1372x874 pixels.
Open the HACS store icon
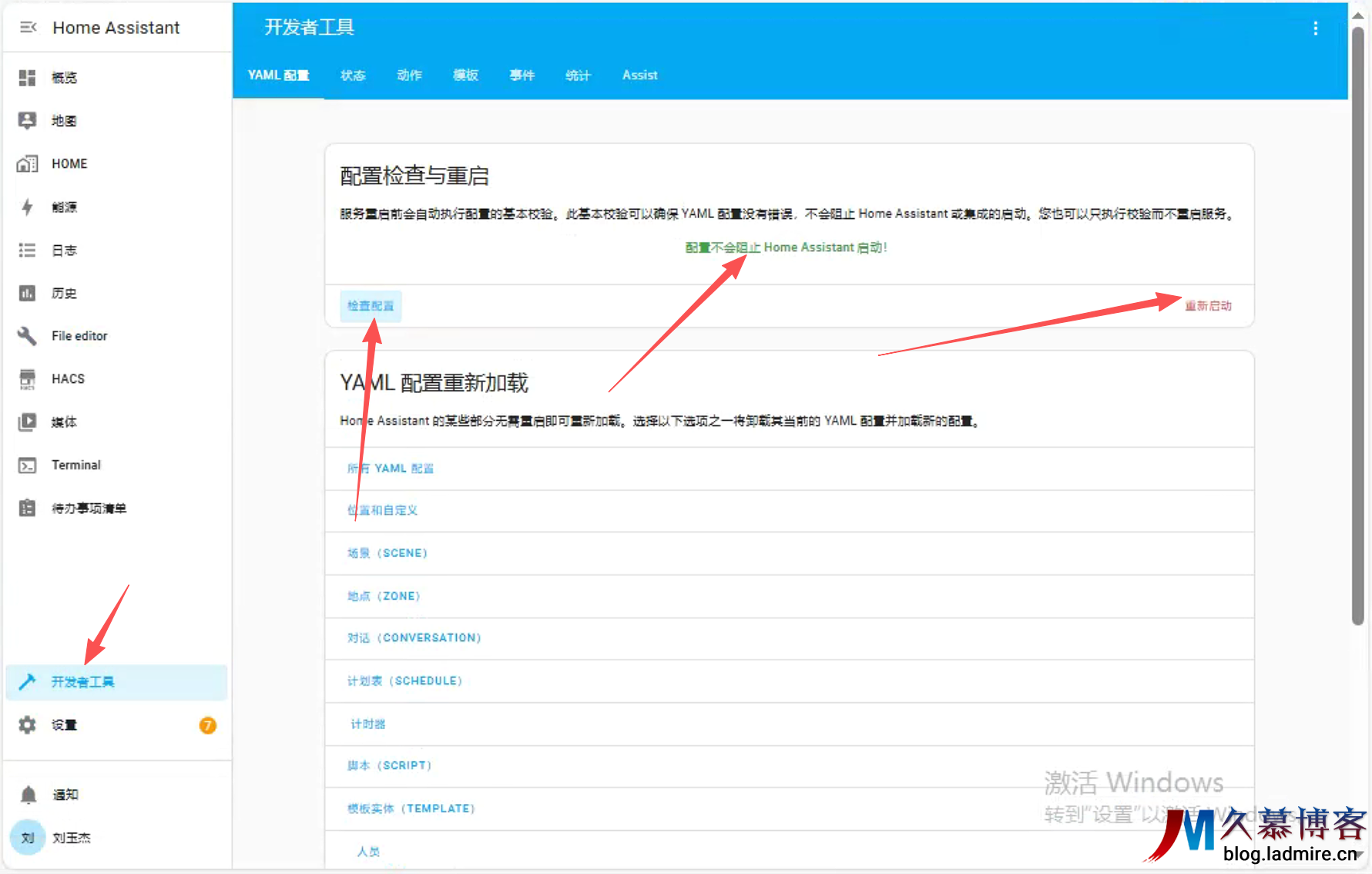[28, 379]
